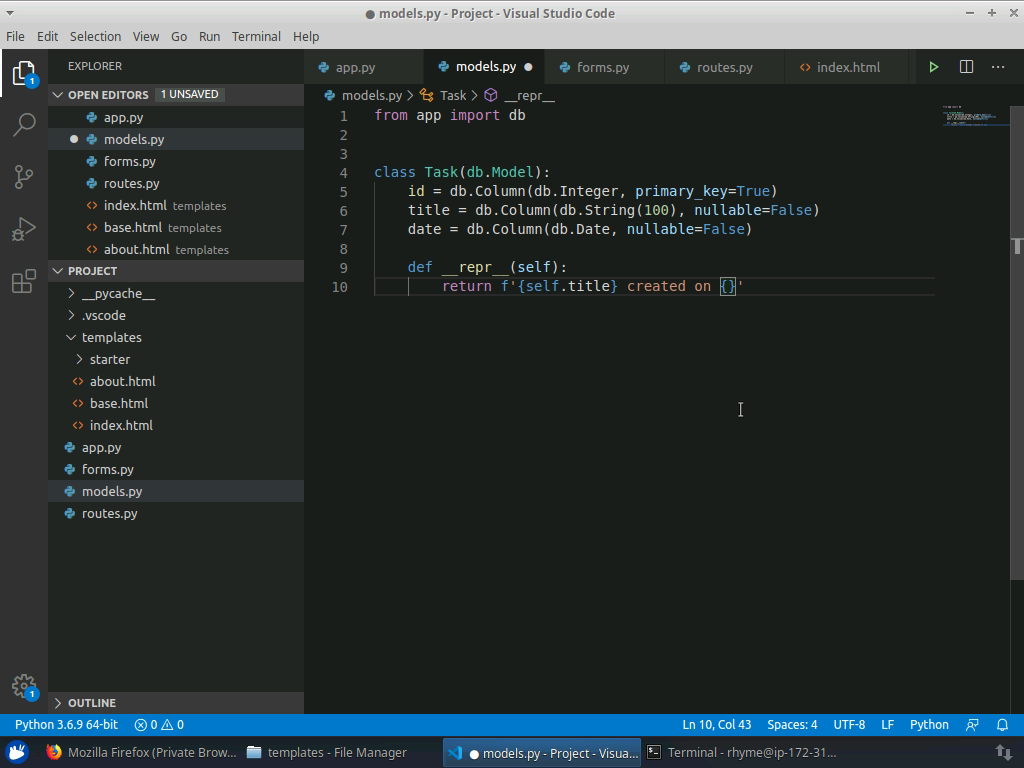Collapse the templates folder
The width and height of the screenshot is (1024, 768).
pos(70,337)
